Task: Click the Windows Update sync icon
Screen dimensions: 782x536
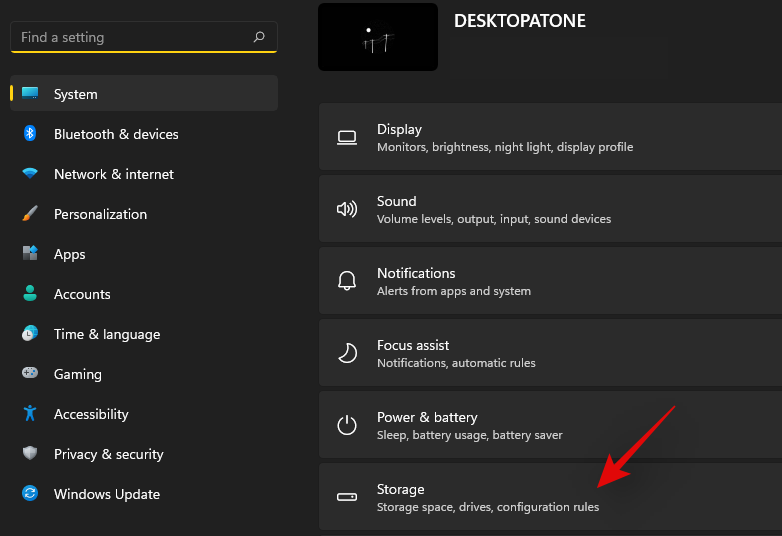Action: tap(30, 494)
